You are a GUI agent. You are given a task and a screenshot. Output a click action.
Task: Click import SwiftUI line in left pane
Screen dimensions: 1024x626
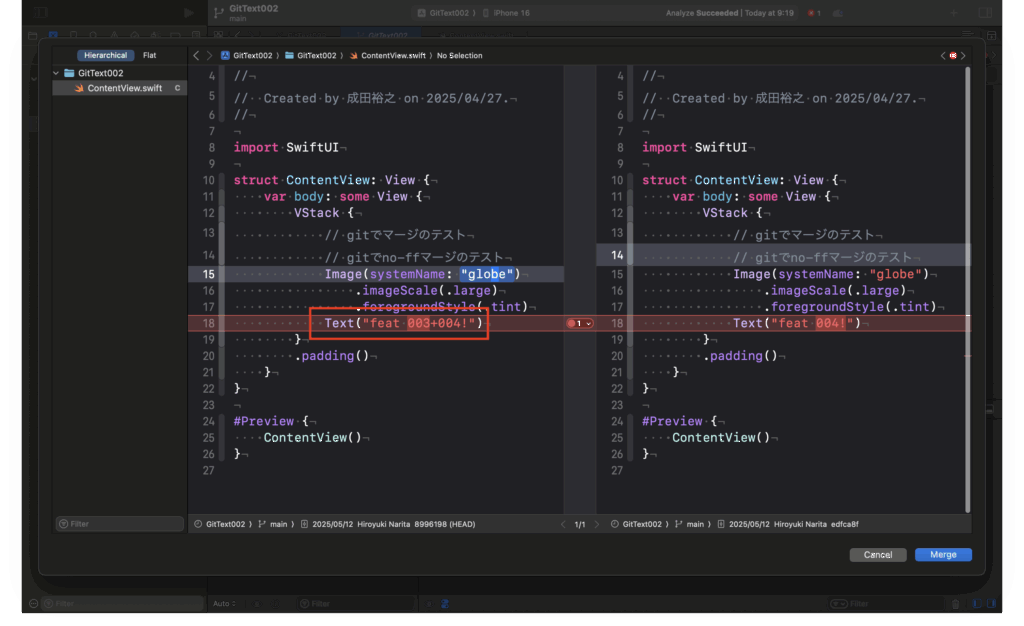[287, 148]
